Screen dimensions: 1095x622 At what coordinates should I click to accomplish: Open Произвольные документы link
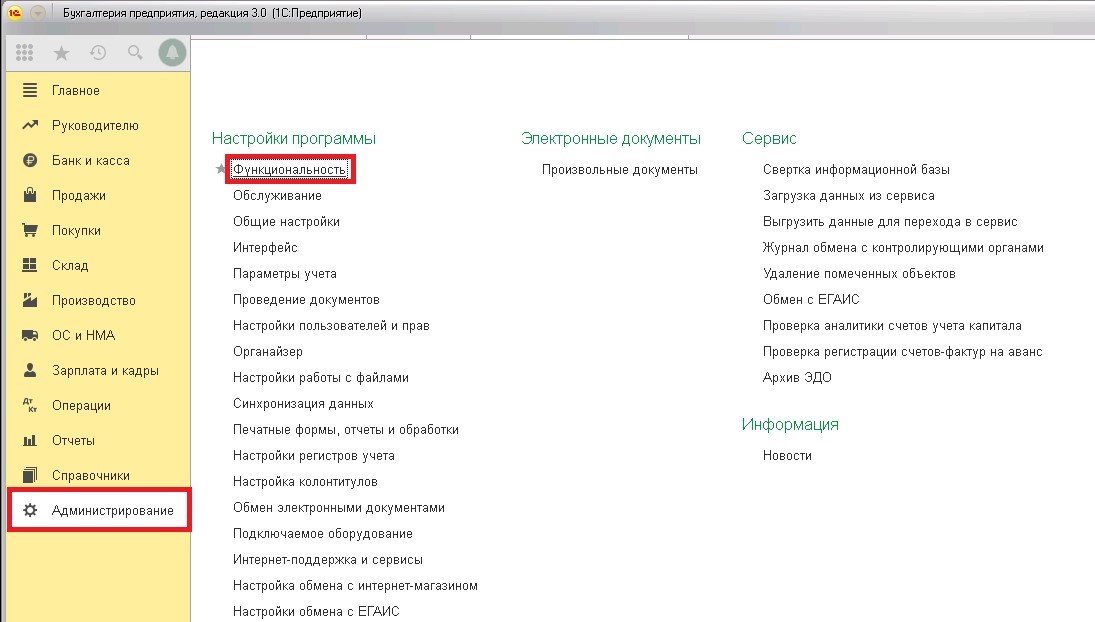pyautogui.click(x=619, y=170)
